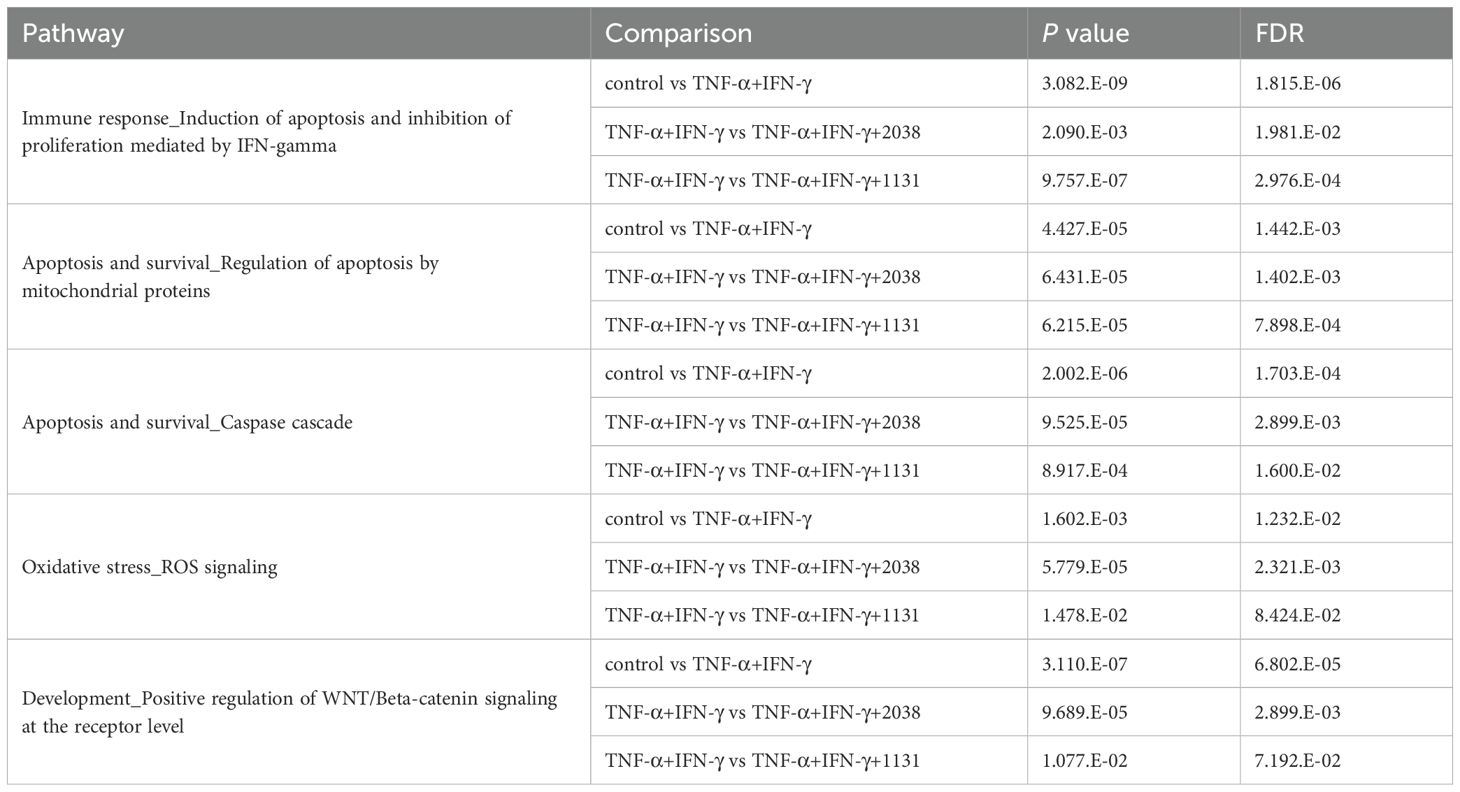Select the FDR value 7.898.E-04
The image size is (1460, 792).
click(1298, 325)
